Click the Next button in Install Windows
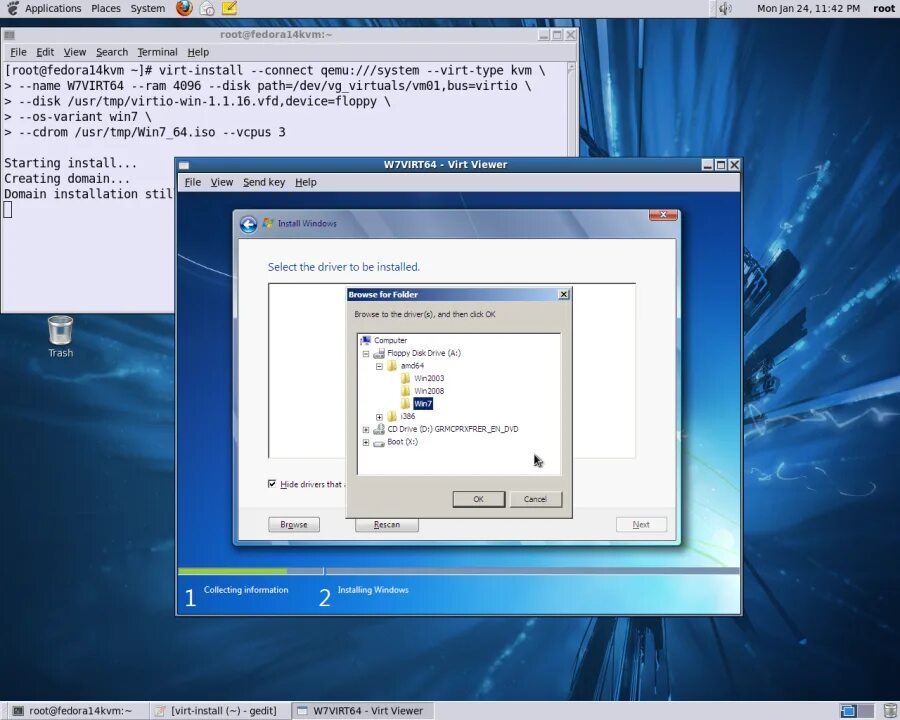 coord(641,524)
